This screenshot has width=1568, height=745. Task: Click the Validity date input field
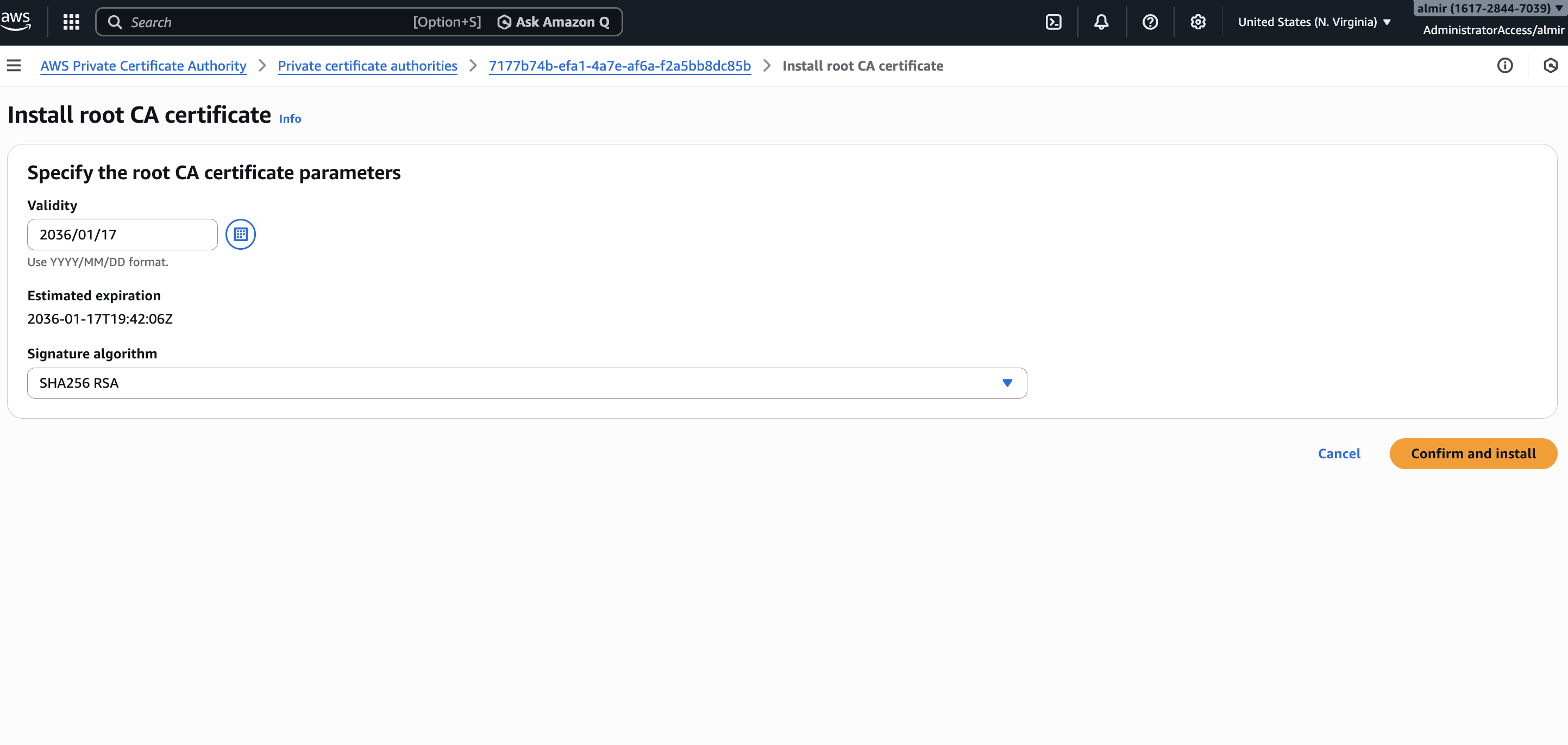[122, 234]
